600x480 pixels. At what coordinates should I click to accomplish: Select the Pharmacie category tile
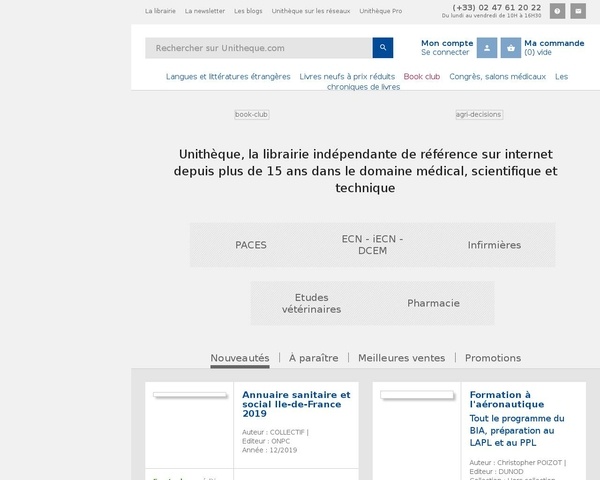pyautogui.click(x=433, y=303)
